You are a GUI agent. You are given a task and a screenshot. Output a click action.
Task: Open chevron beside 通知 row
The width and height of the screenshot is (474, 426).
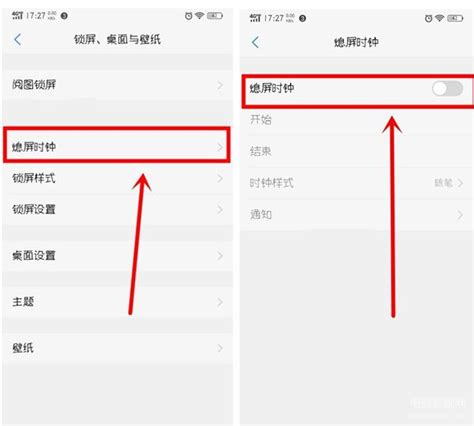click(460, 215)
